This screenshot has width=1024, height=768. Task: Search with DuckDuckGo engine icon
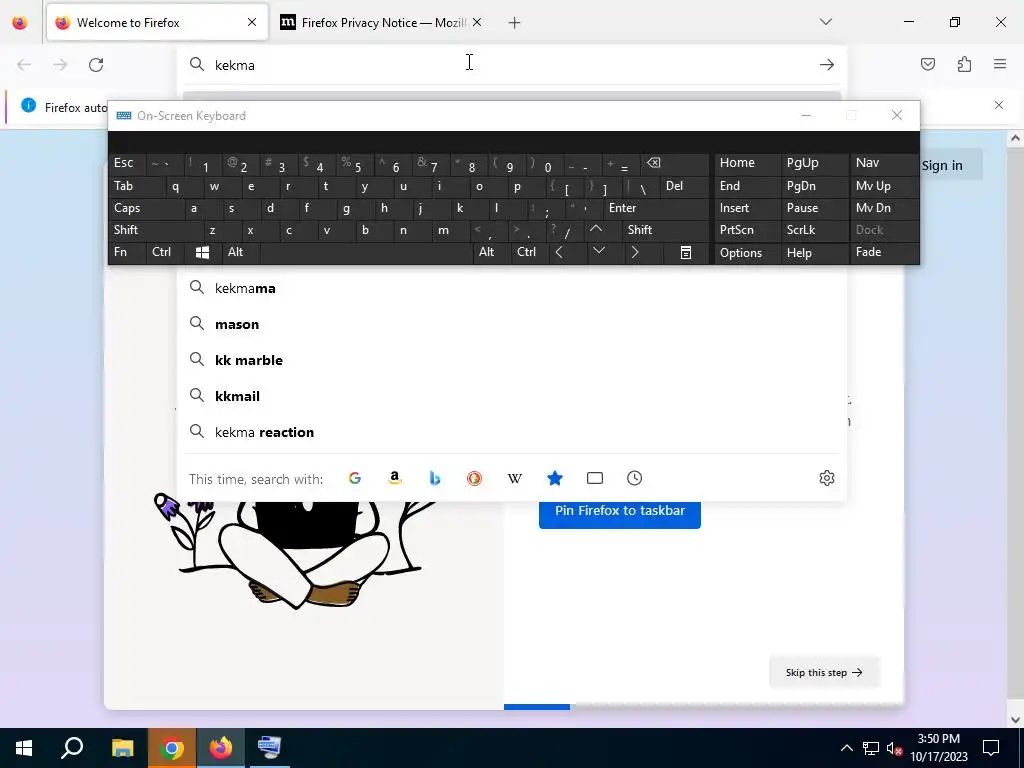click(x=474, y=478)
